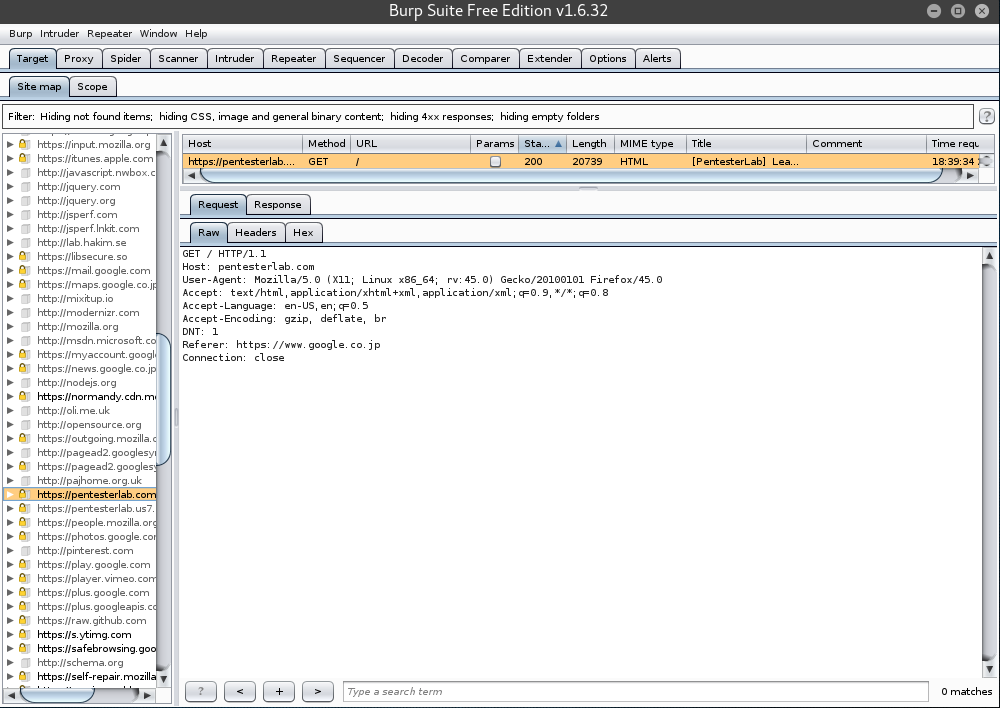This screenshot has width=1000, height=708.
Task: Click the lock icon next to https://raw.github.com
Action: tap(23, 620)
